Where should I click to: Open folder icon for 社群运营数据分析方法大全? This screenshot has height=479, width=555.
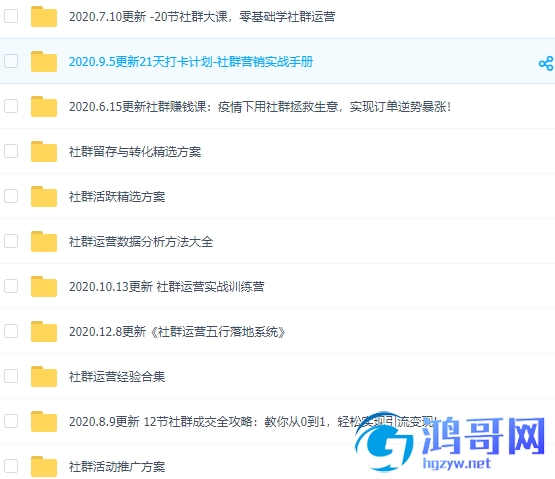click(44, 241)
